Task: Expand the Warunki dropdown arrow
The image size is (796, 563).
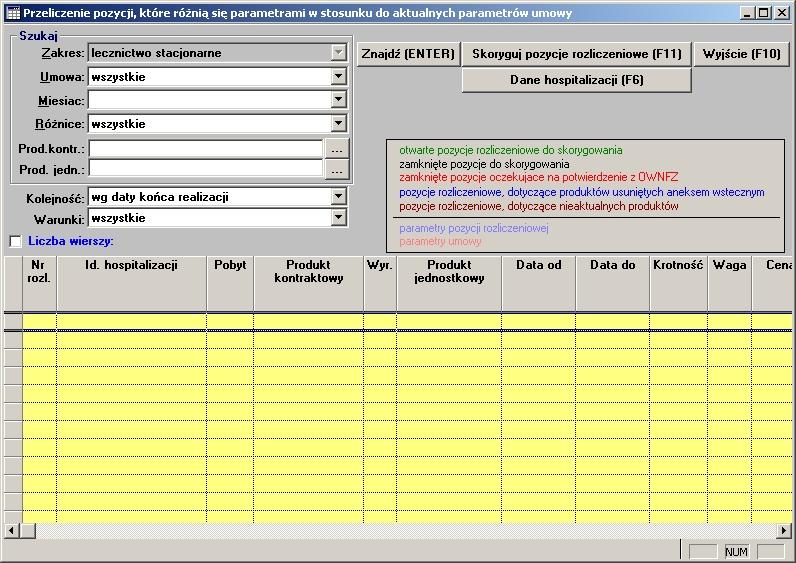Action: [x=339, y=218]
